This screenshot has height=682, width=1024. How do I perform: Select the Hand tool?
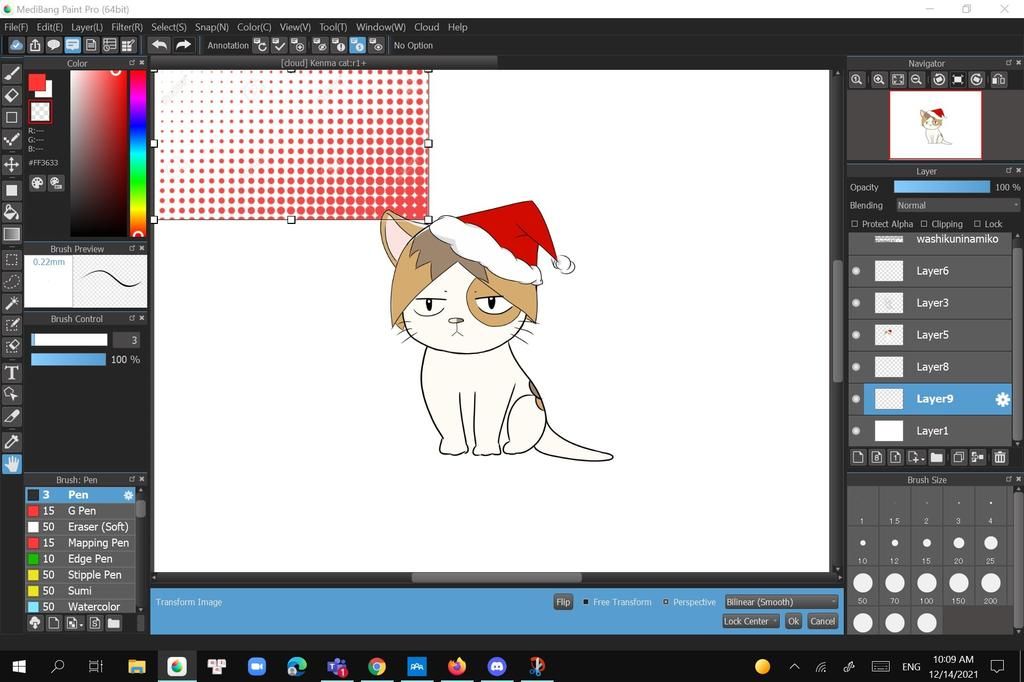12,464
